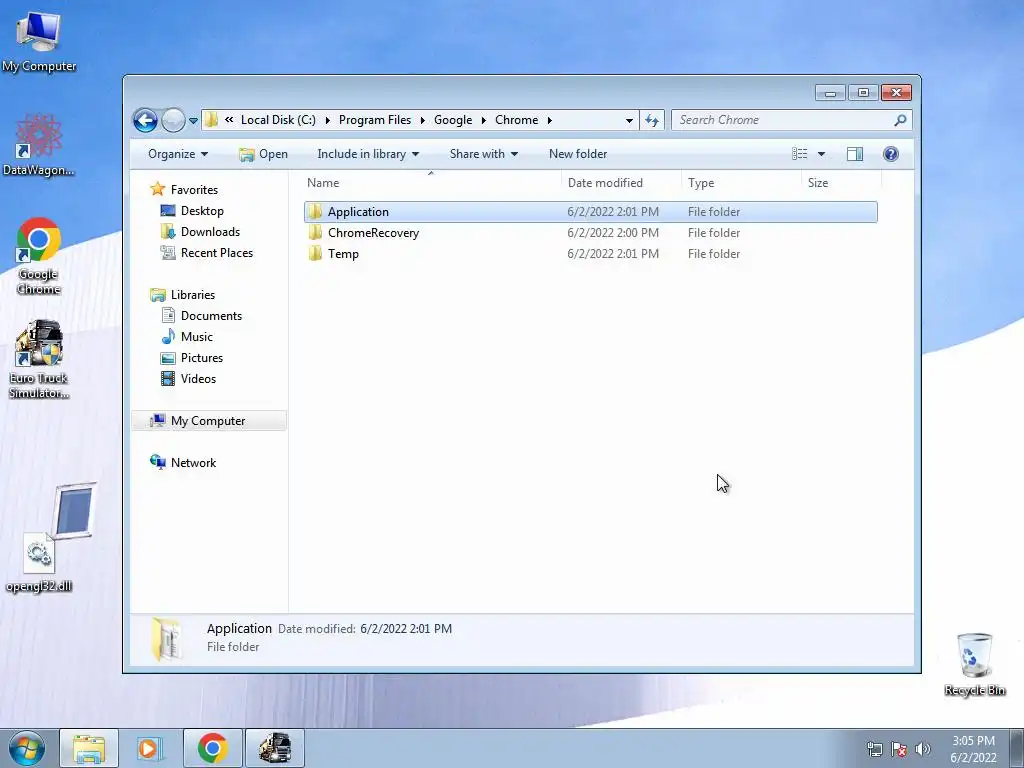Select Favorites in navigation pane

tap(194, 190)
